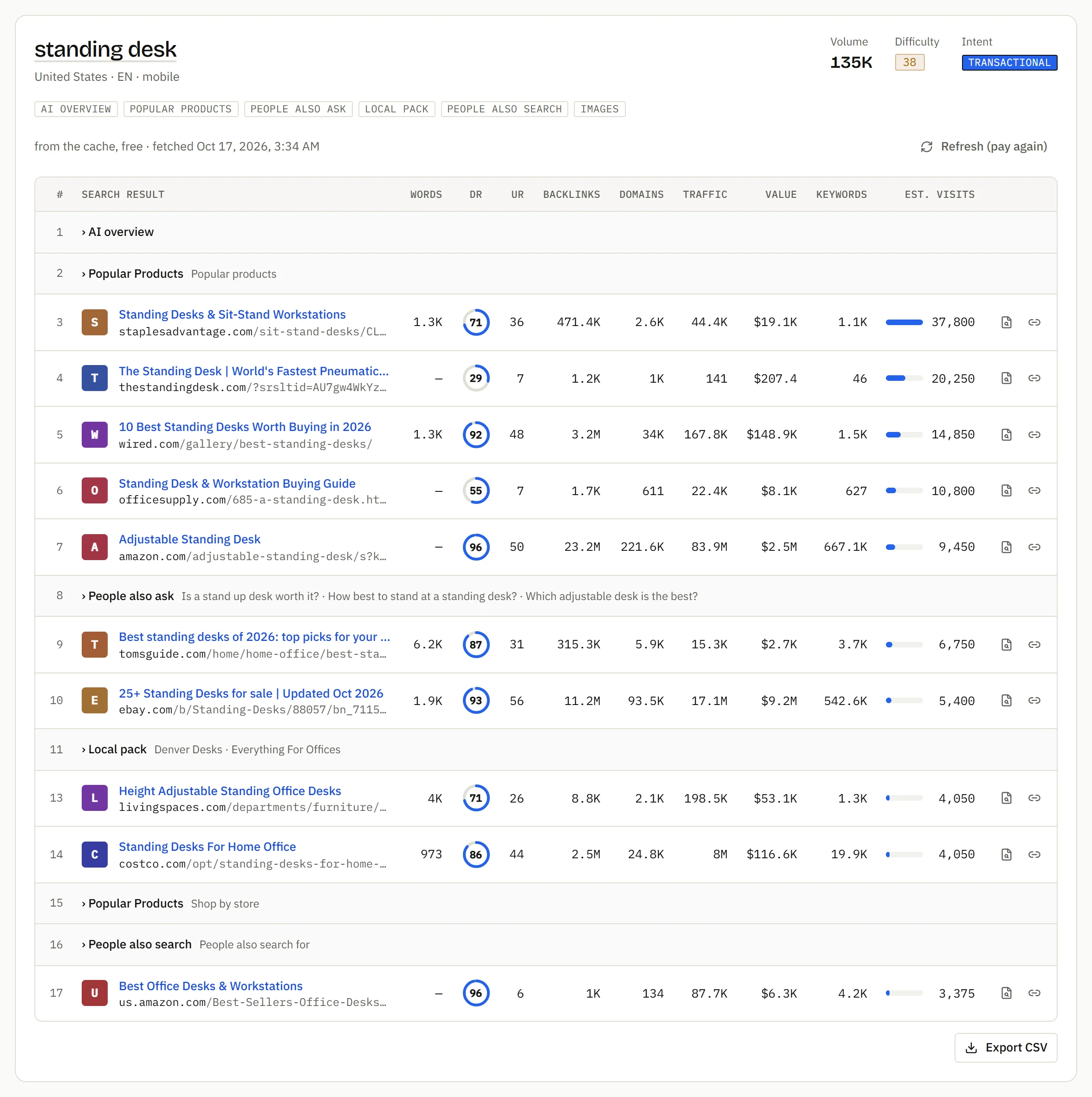Expand Popular Products Shop by store row
This screenshot has height=1097, width=1092.
546,903
